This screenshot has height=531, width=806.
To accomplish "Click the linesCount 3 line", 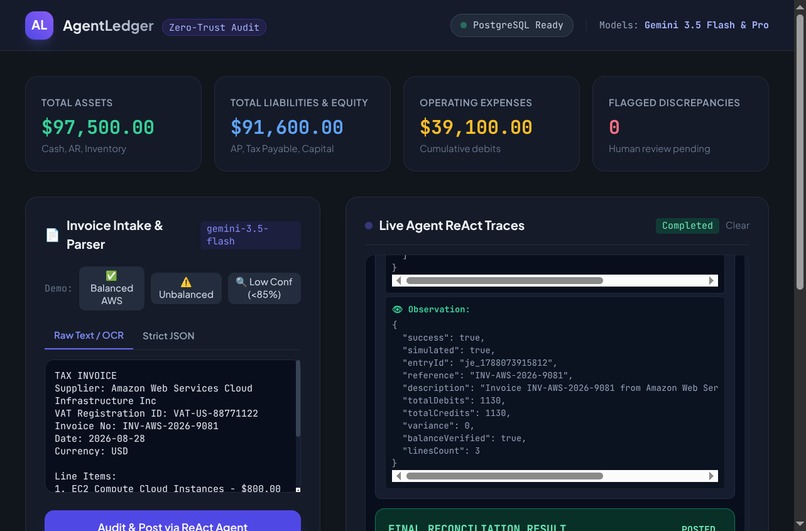I will pyautogui.click(x=441, y=451).
